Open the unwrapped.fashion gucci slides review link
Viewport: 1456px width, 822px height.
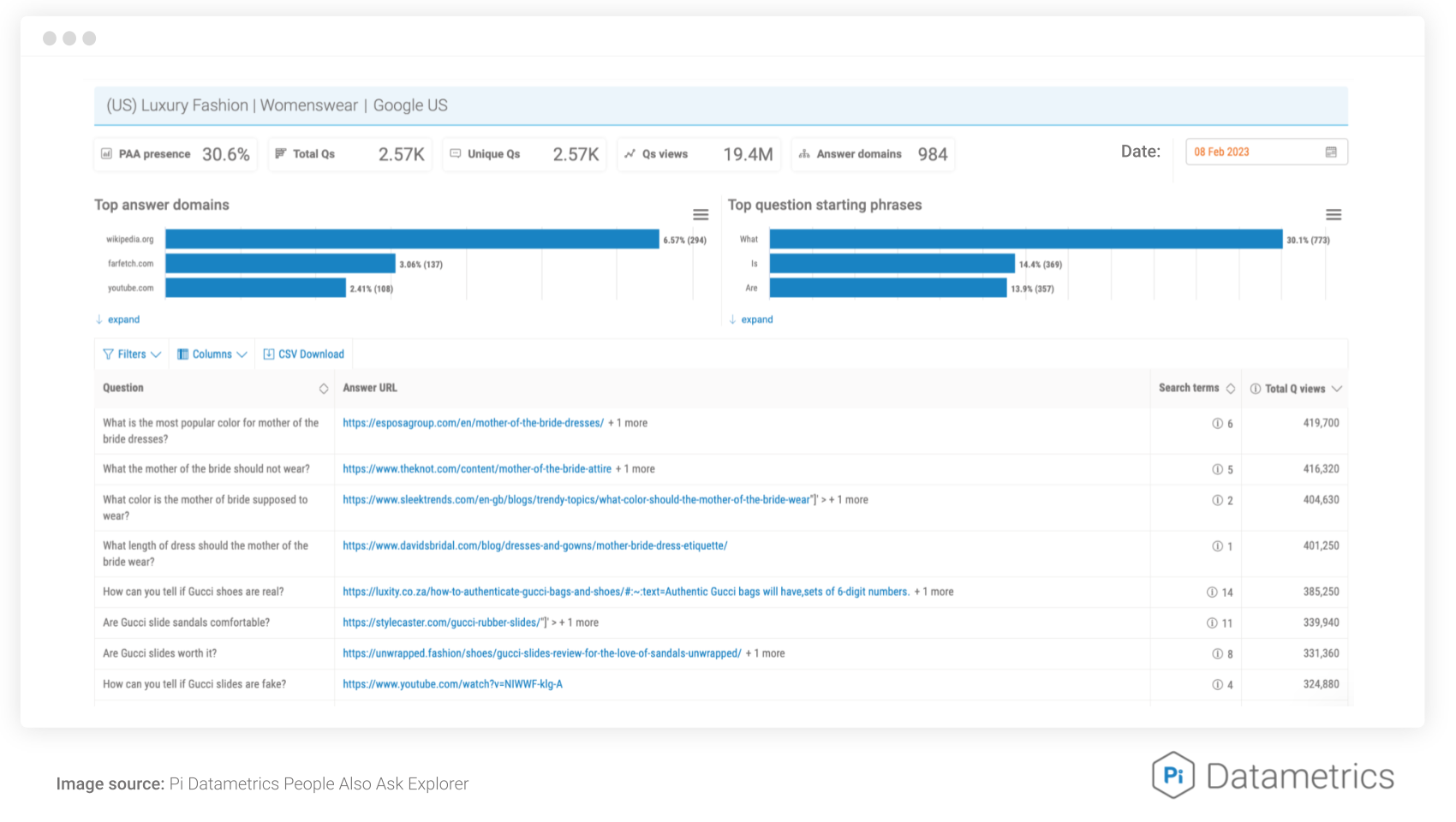click(542, 653)
